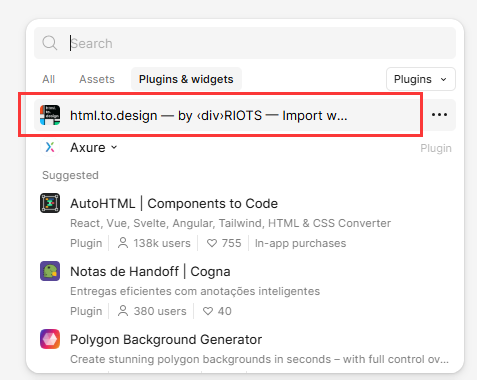Screen dimensions: 477x380
Task: Open the Plugins filter dropdown
Action: point(421,79)
